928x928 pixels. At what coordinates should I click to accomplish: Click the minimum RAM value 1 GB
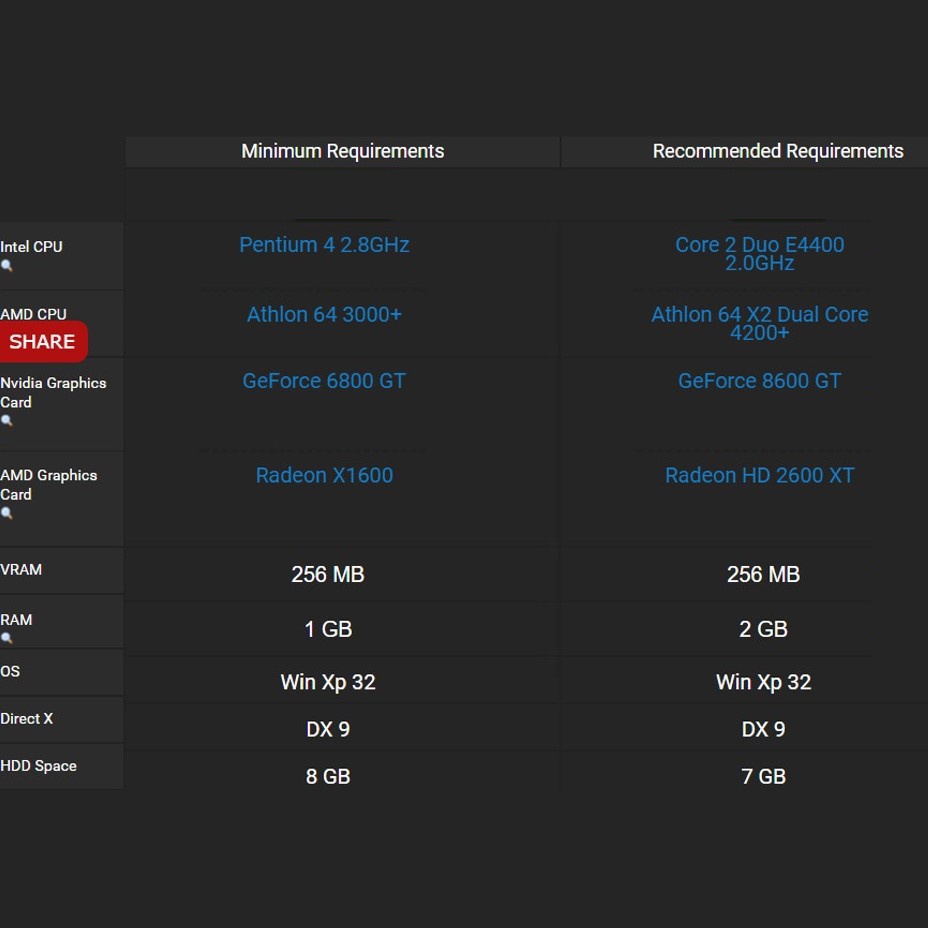(x=328, y=629)
